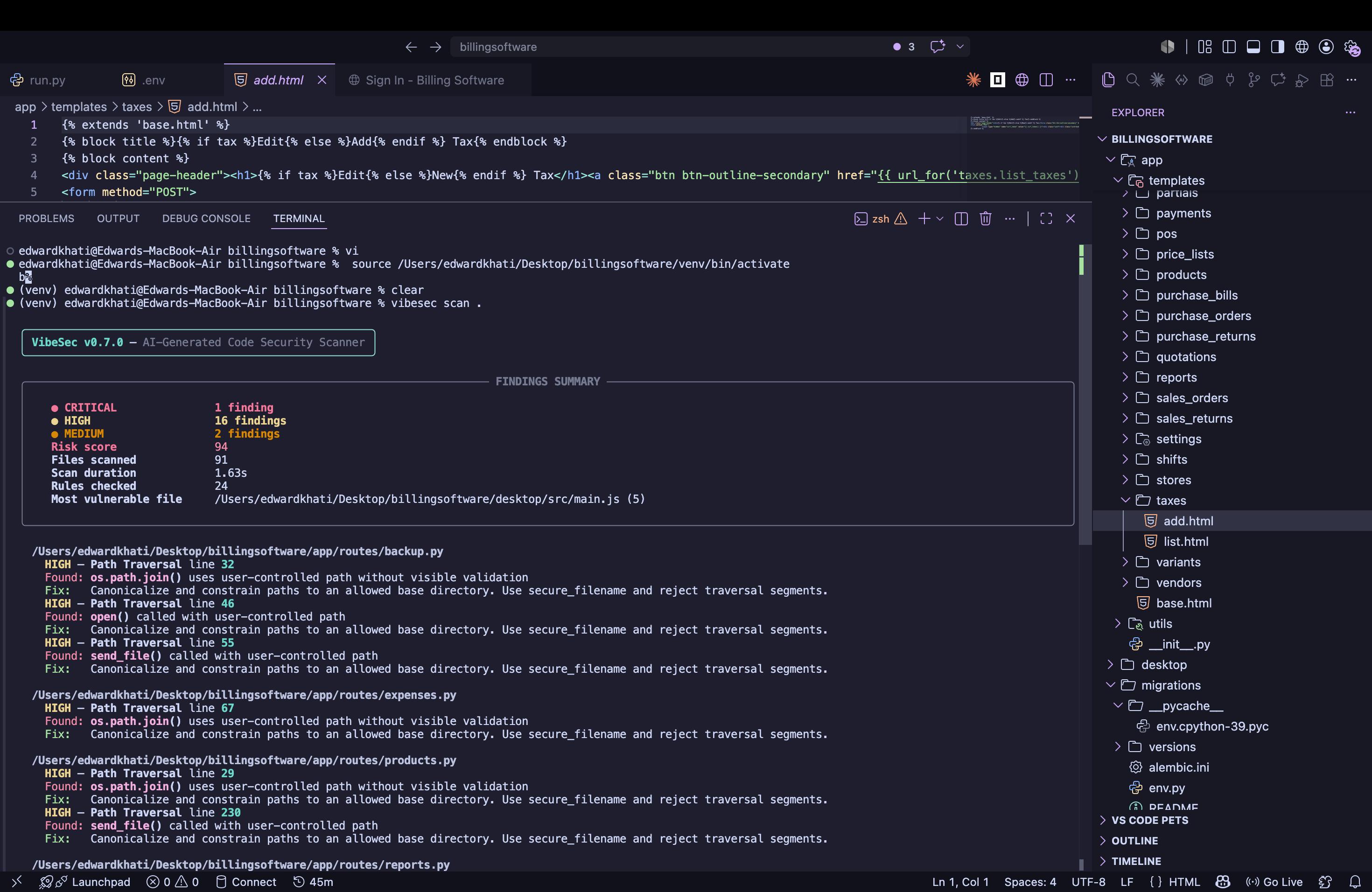Click the billingsoftware command center search box

coord(710,47)
